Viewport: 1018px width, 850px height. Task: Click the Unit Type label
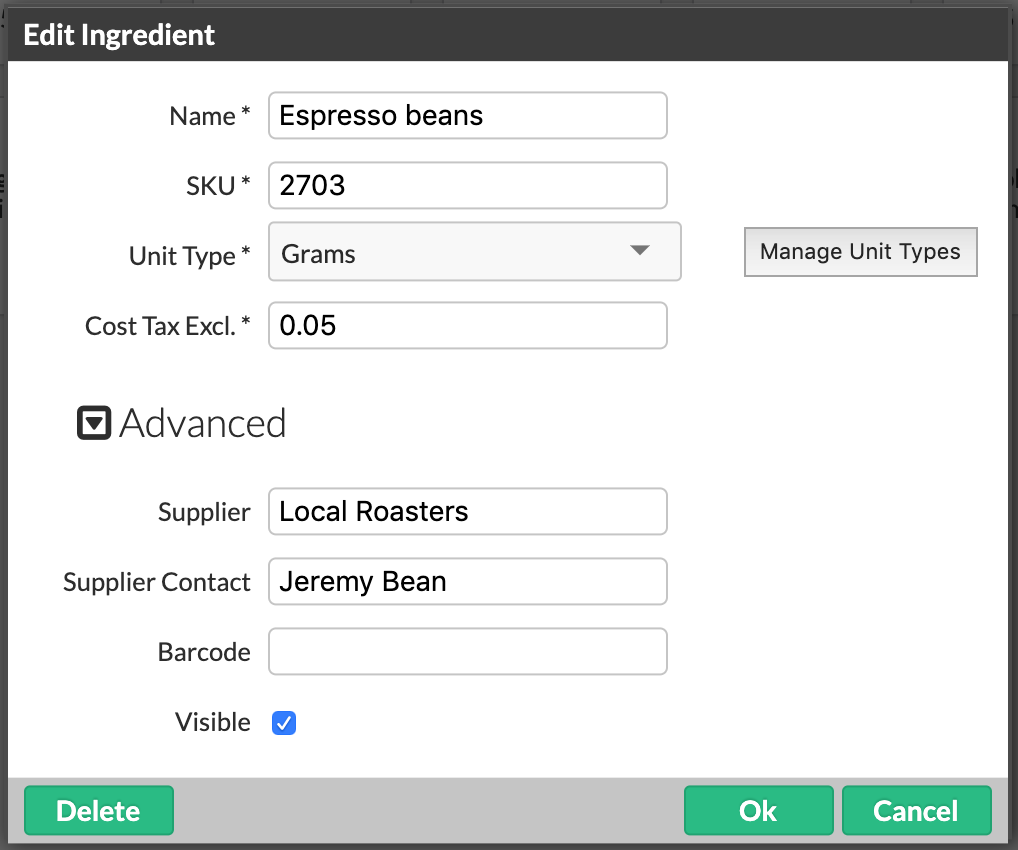[x=190, y=256]
